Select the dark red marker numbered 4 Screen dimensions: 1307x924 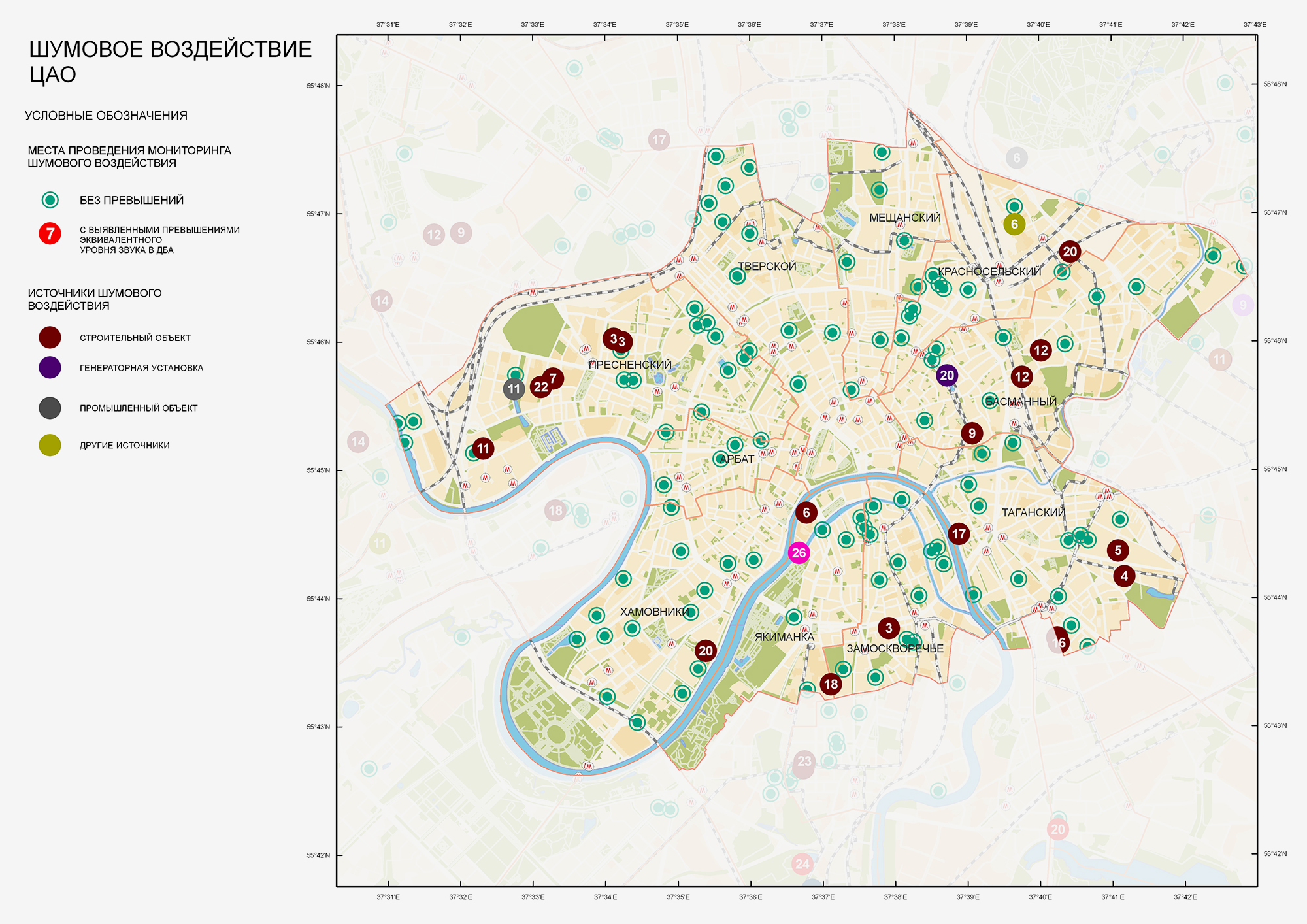coord(1123,576)
